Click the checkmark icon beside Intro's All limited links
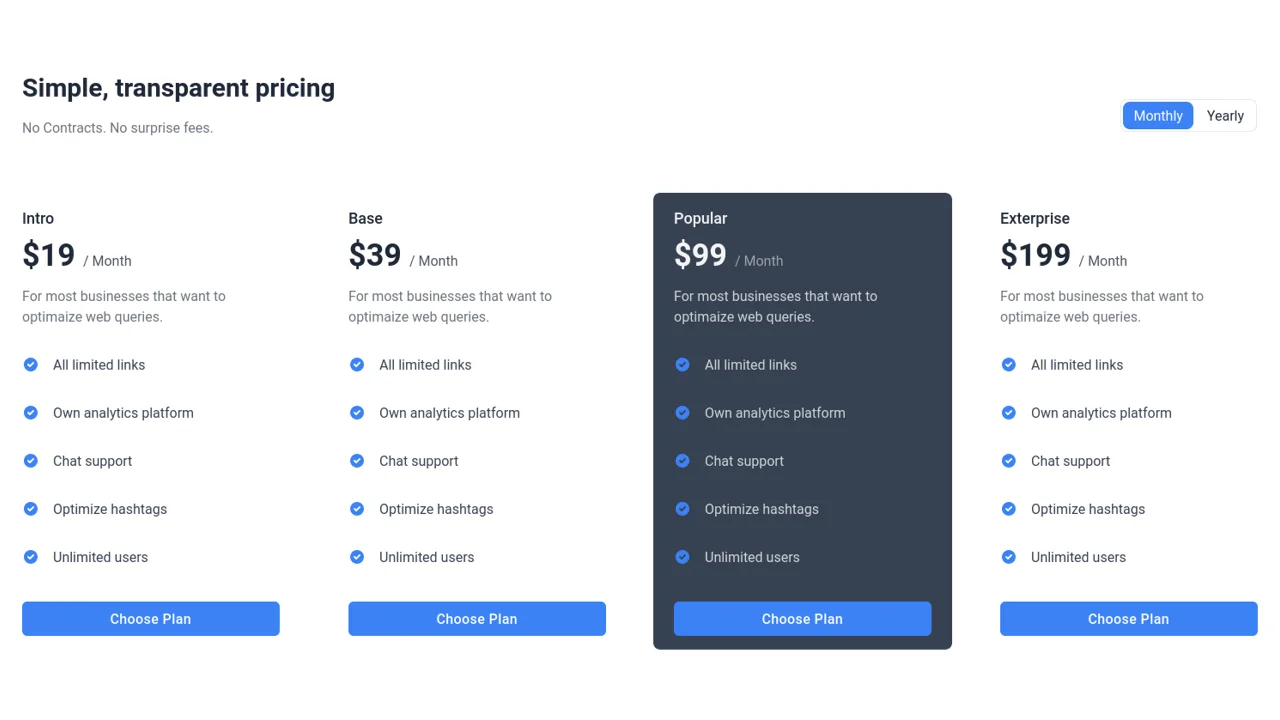Image resolution: width=1280 pixels, height=720 pixels. [30, 365]
